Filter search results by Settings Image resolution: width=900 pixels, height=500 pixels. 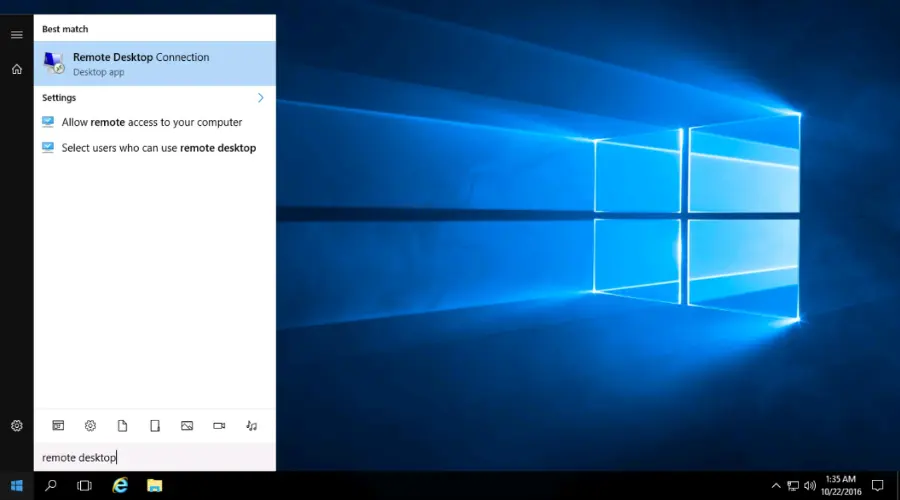(90, 426)
